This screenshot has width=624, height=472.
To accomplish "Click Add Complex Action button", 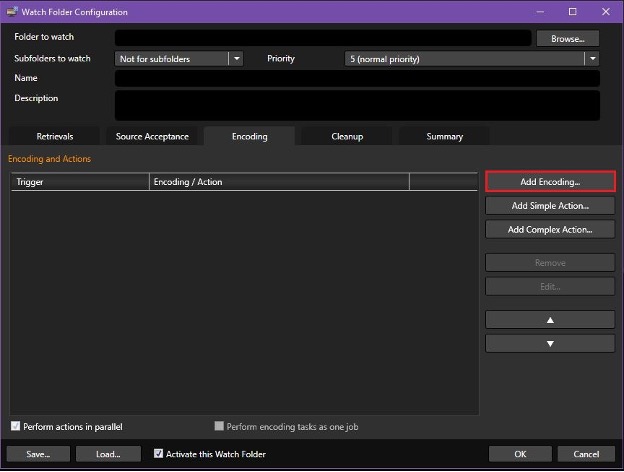I will pos(550,230).
